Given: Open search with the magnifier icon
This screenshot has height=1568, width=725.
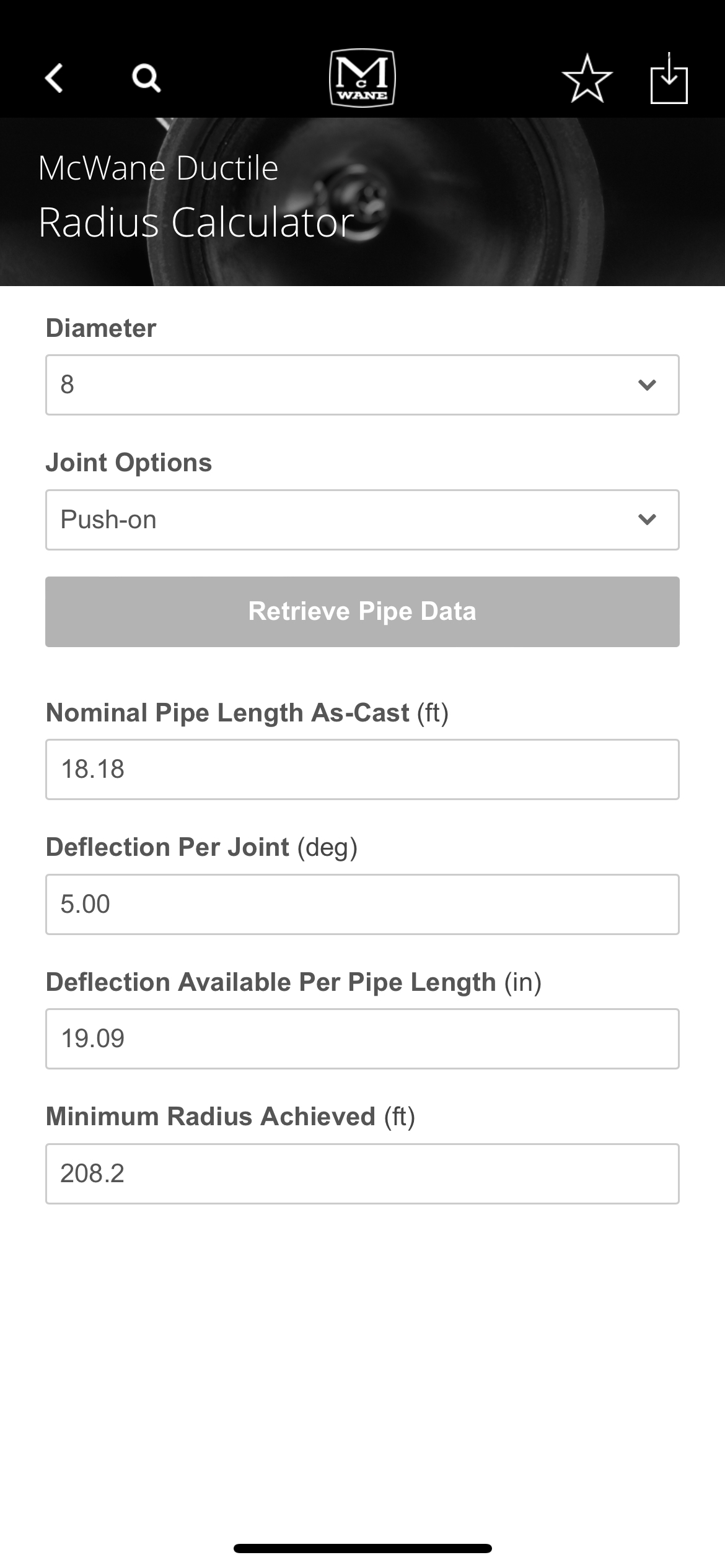Looking at the screenshot, I should (146, 79).
